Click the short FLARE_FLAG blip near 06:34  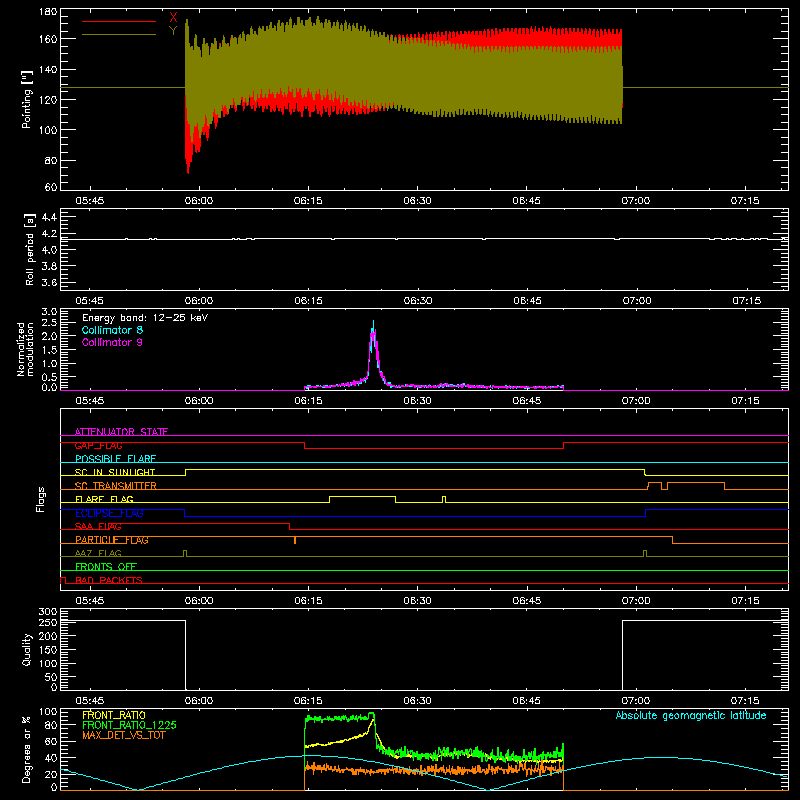[444, 499]
